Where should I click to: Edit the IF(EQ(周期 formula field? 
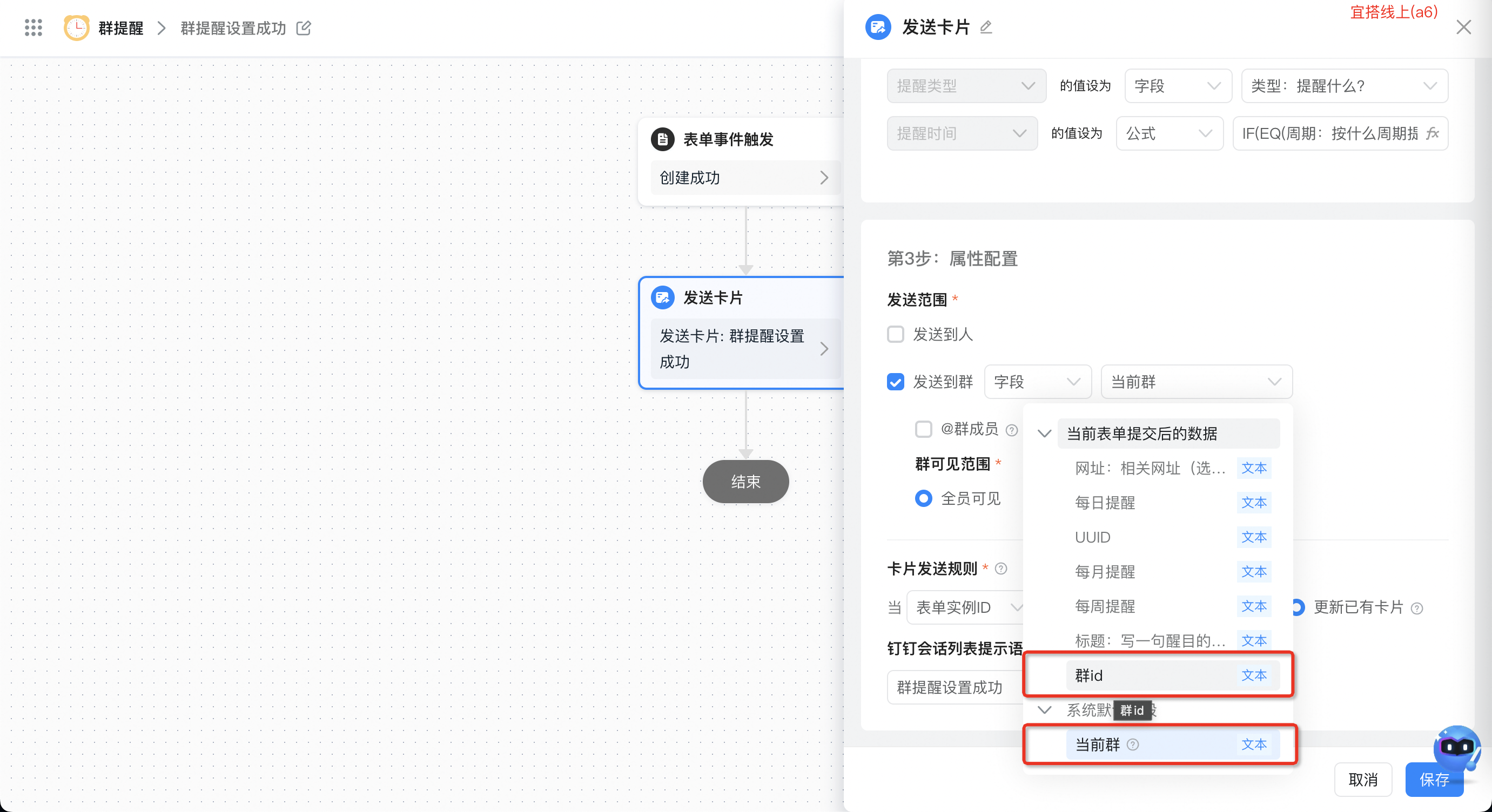pyautogui.click(x=1340, y=134)
